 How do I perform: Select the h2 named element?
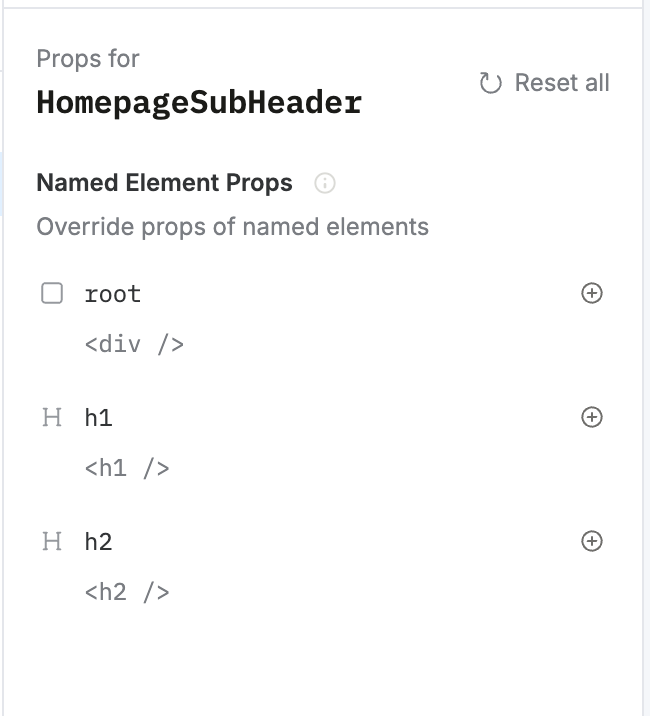coord(99,542)
